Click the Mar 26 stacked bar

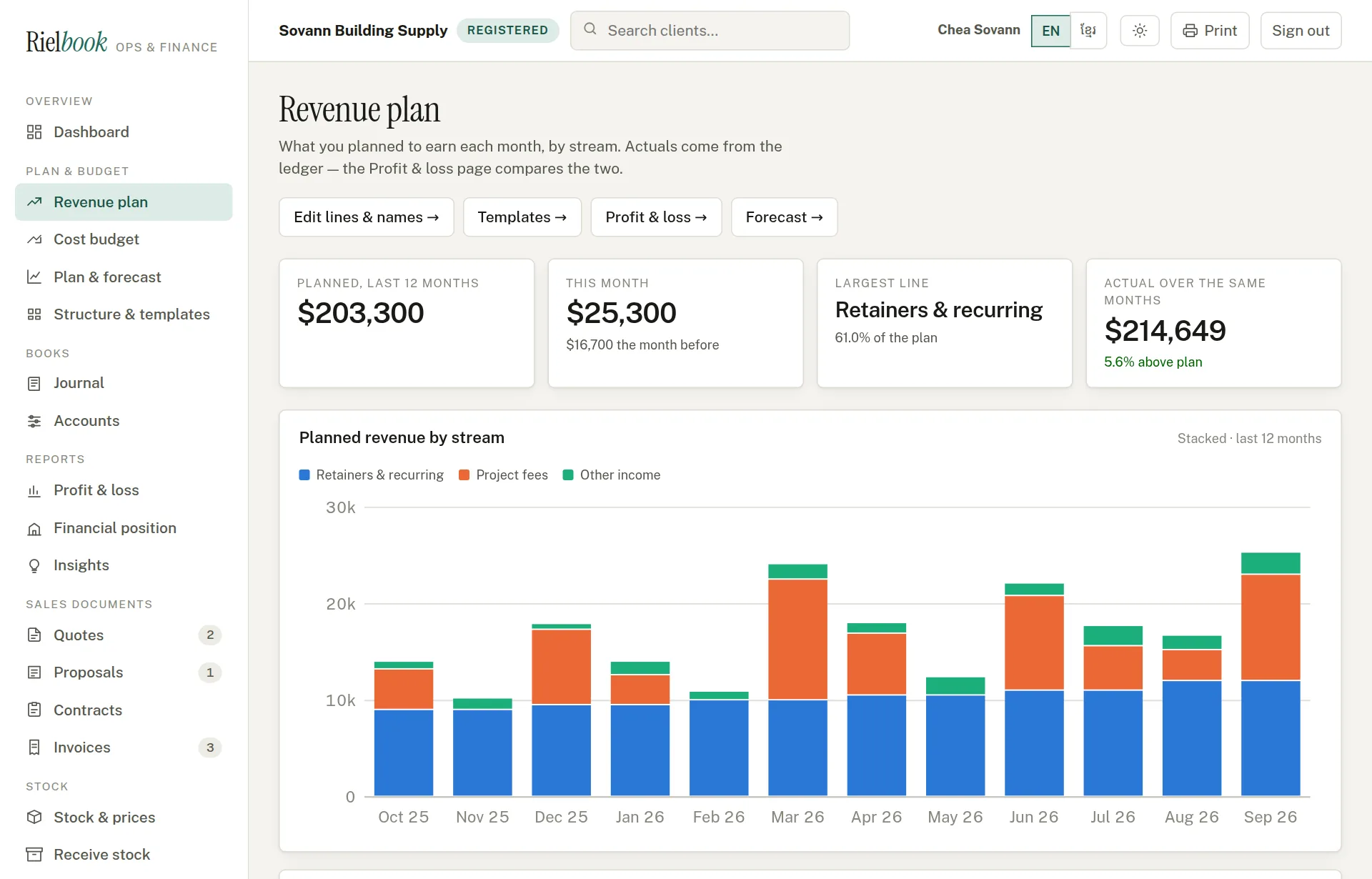point(797,680)
